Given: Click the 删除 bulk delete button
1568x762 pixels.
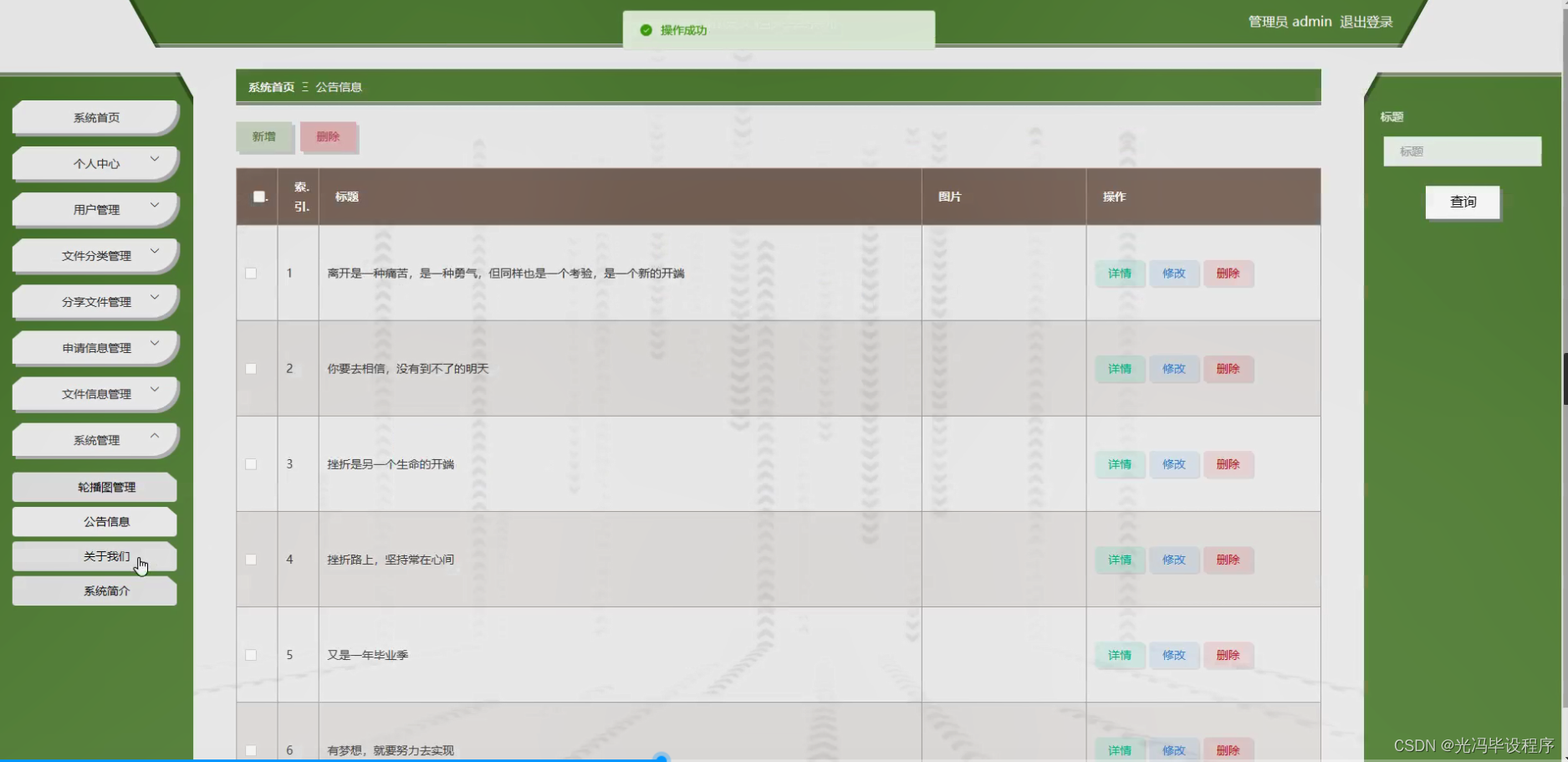Looking at the screenshot, I should pyautogui.click(x=329, y=137).
